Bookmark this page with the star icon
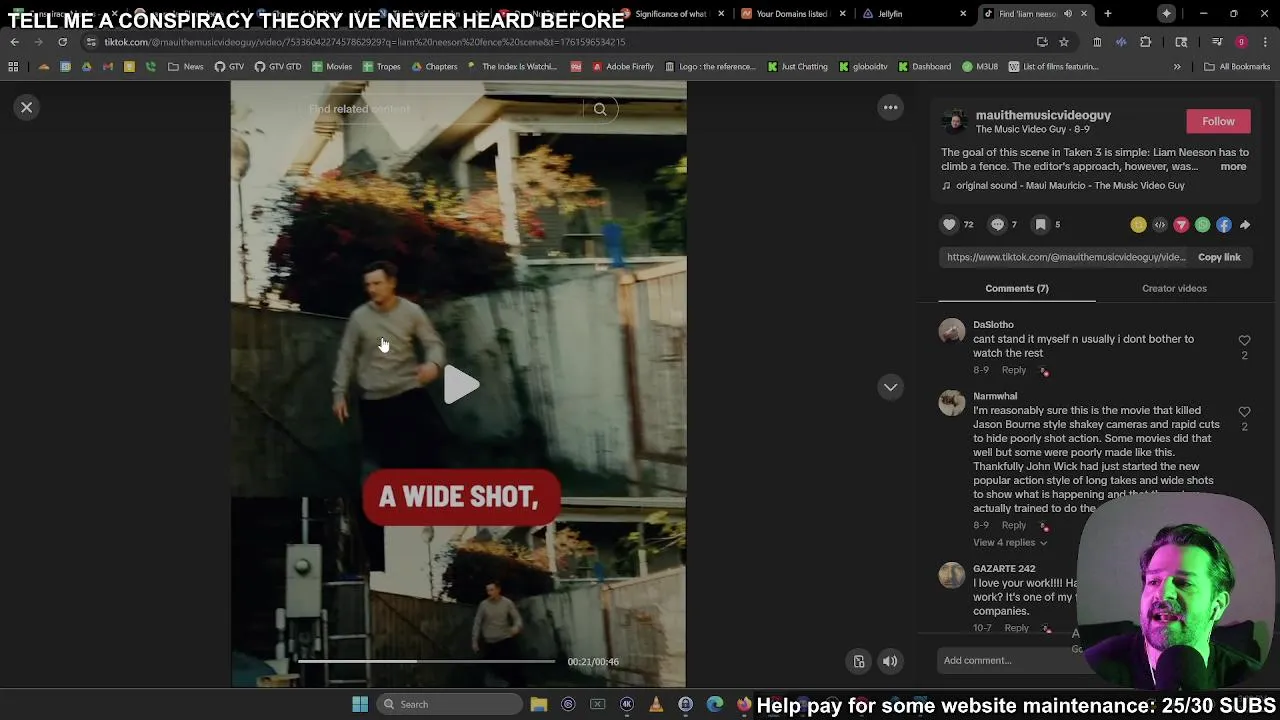 [x=1064, y=42]
